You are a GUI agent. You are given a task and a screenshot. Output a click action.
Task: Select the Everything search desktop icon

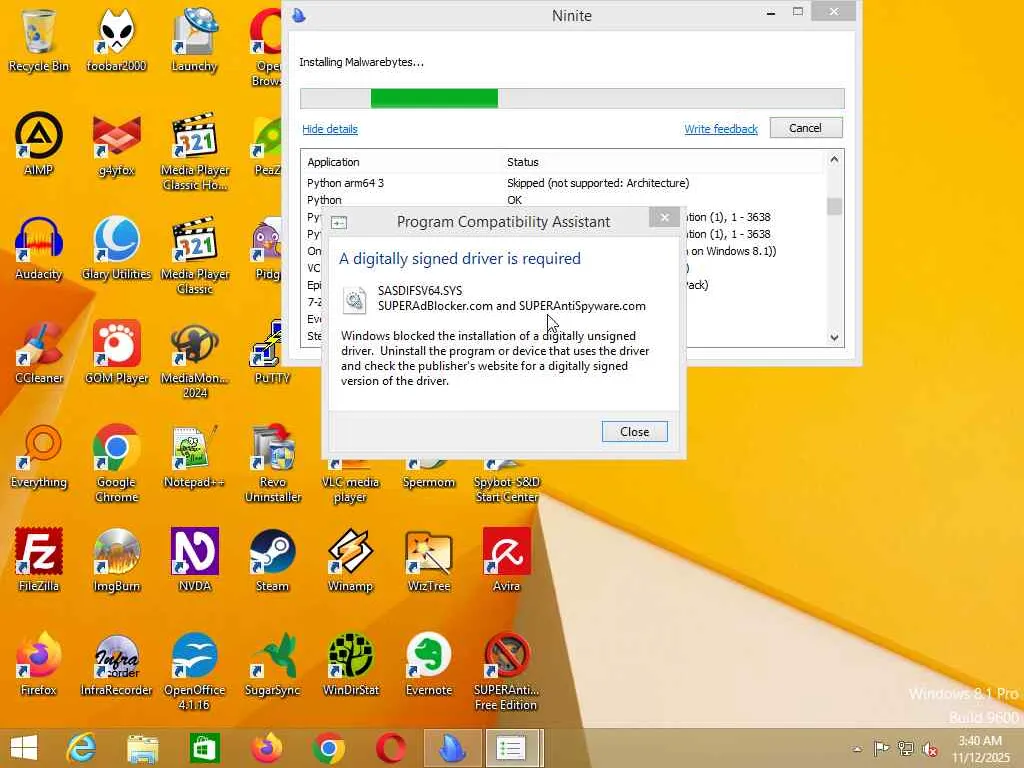tap(39, 456)
